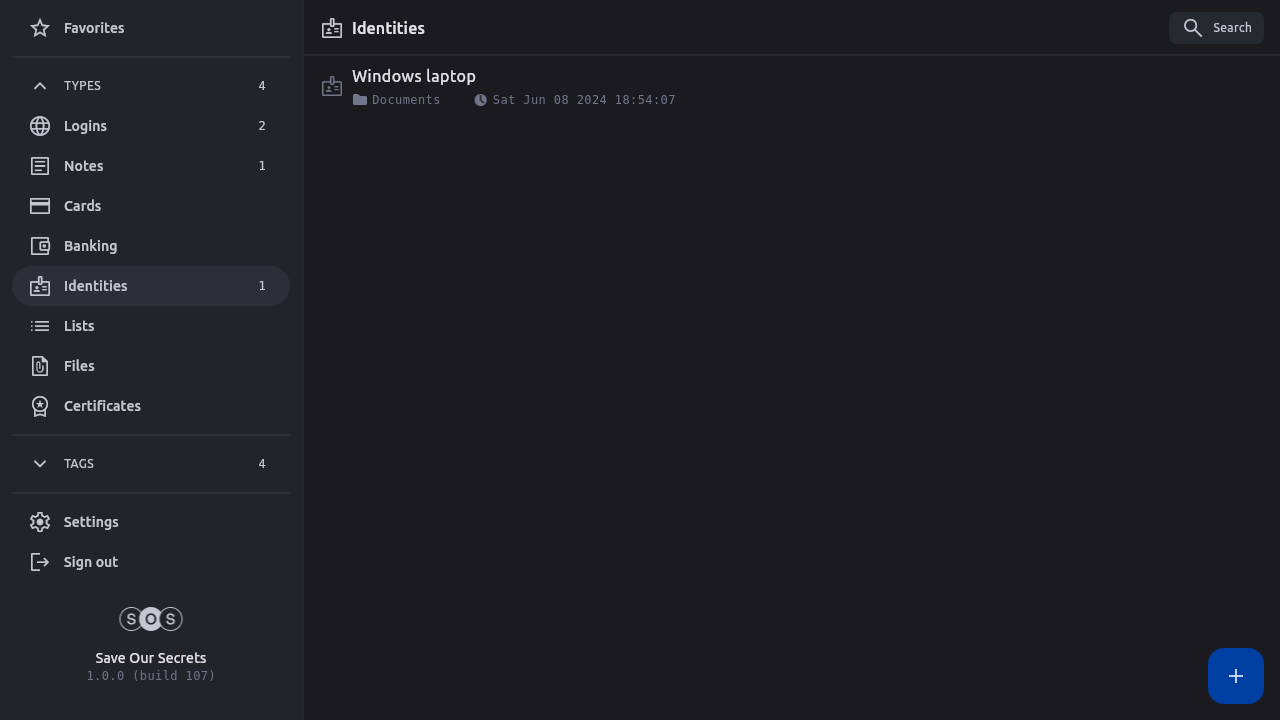
Task: Open the Windows laptop identity entry
Action: [414, 77]
